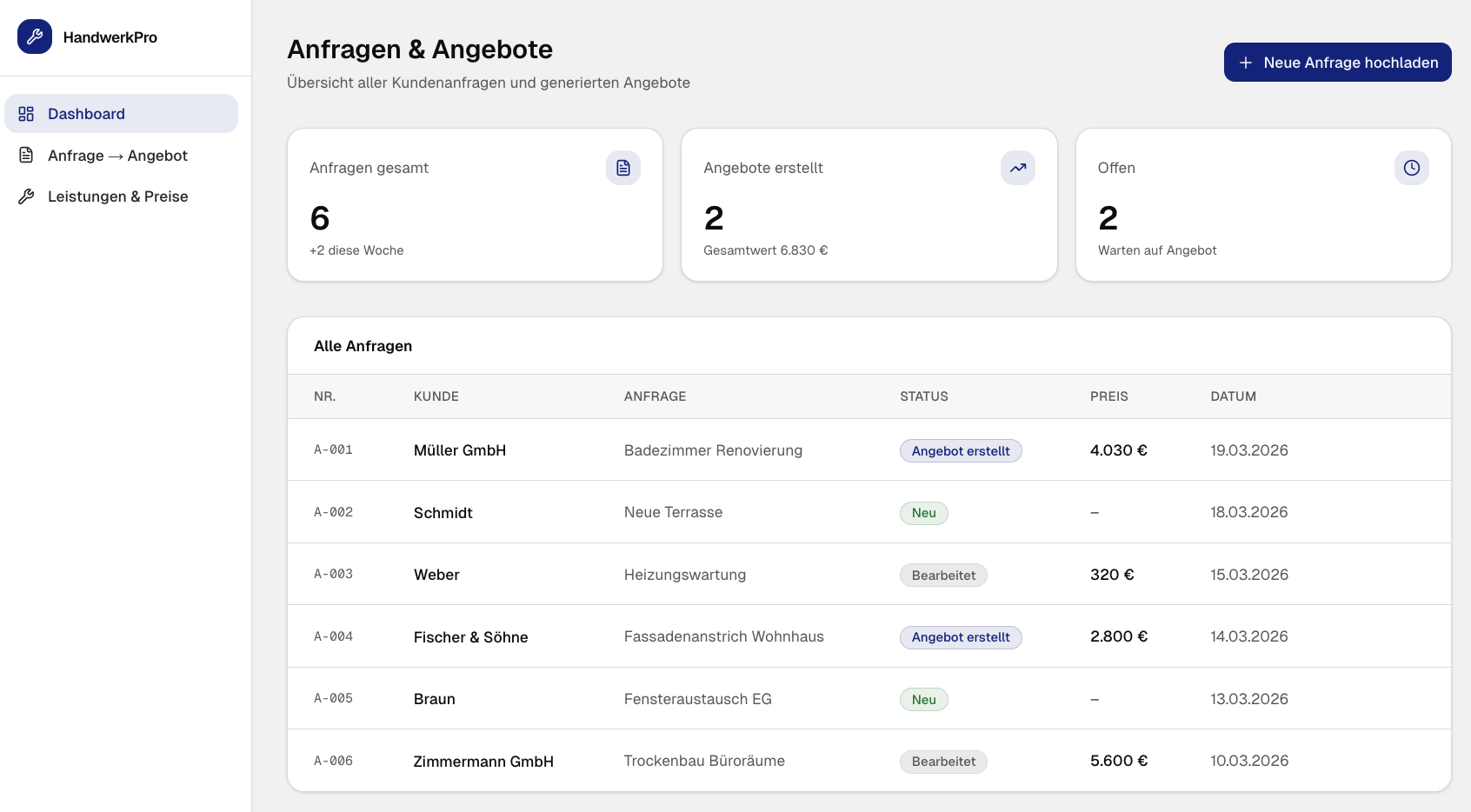Select the Zimmermann GmbH customer name
Image resolution: width=1471 pixels, height=812 pixels.
pyautogui.click(x=483, y=762)
